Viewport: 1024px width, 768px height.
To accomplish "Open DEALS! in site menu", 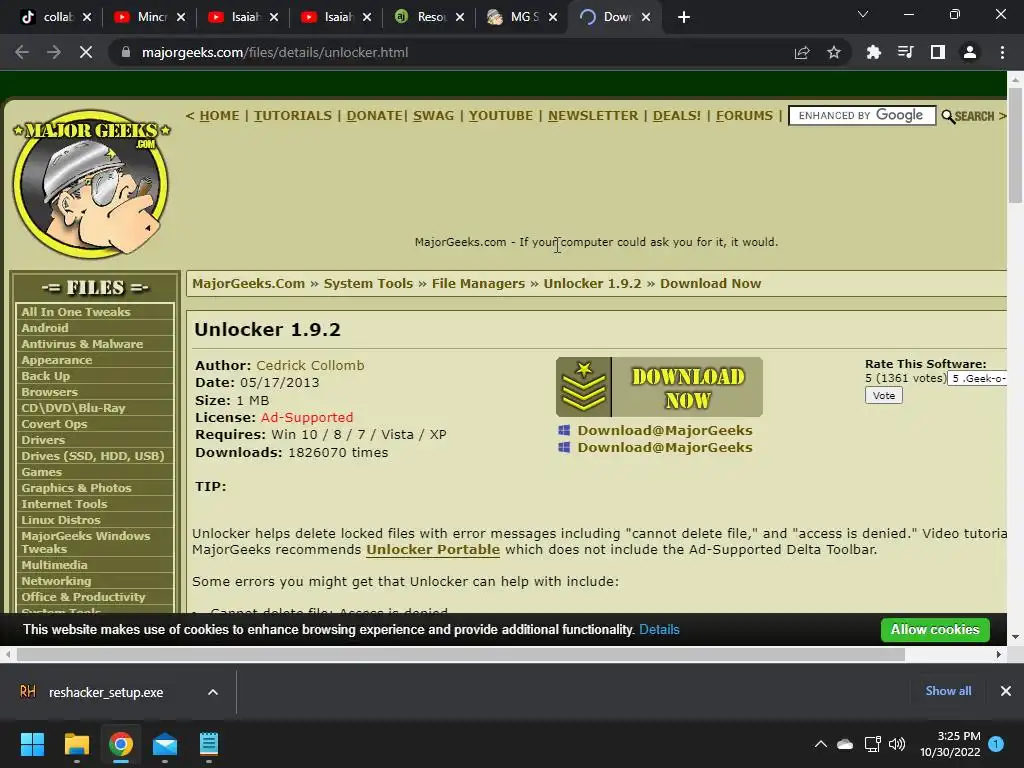I will pyautogui.click(x=677, y=116).
